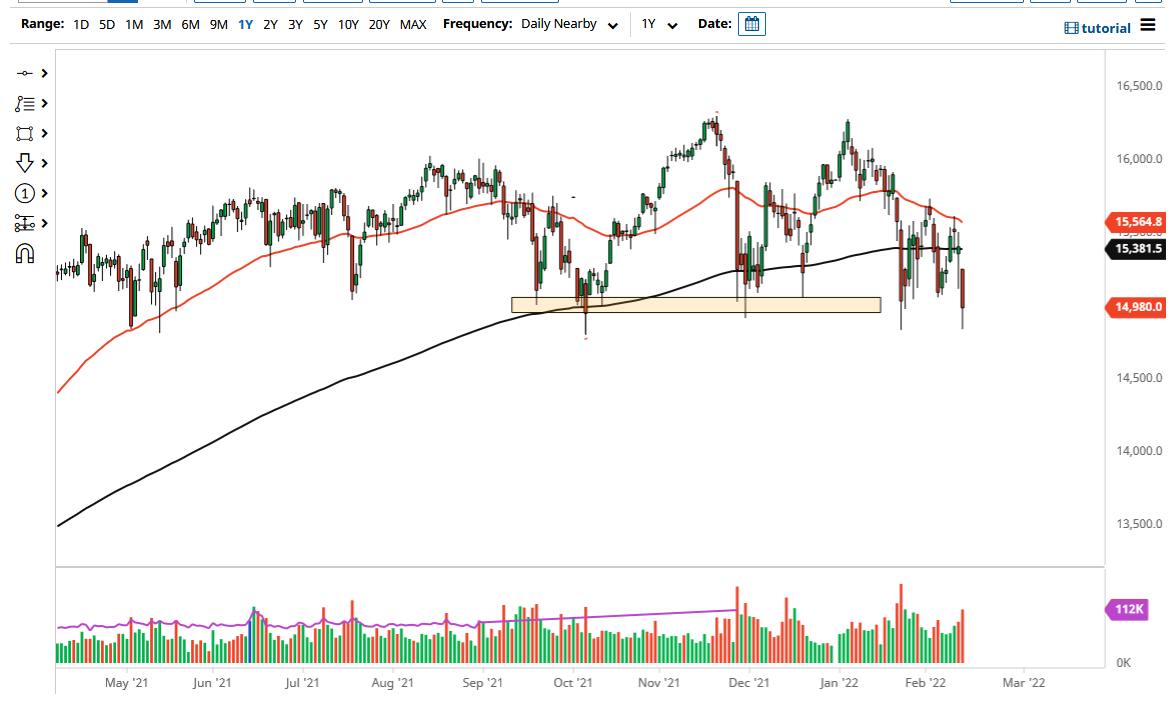1173x711 pixels.
Task: Enable the 1Y range option
Action: (245, 24)
